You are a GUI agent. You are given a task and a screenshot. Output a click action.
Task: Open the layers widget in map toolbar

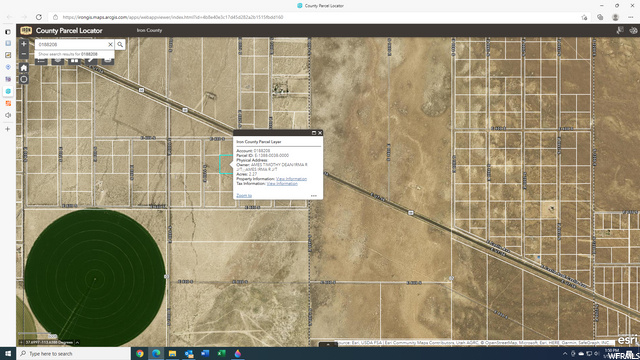click(58, 61)
